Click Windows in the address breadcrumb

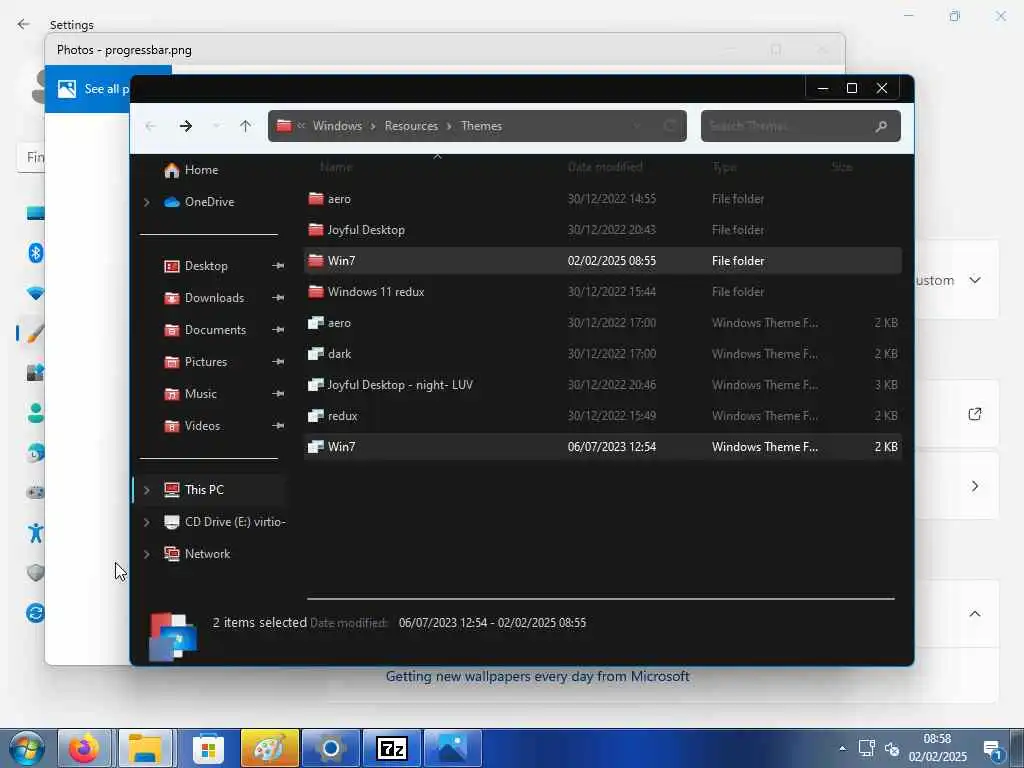pos(337,126)
